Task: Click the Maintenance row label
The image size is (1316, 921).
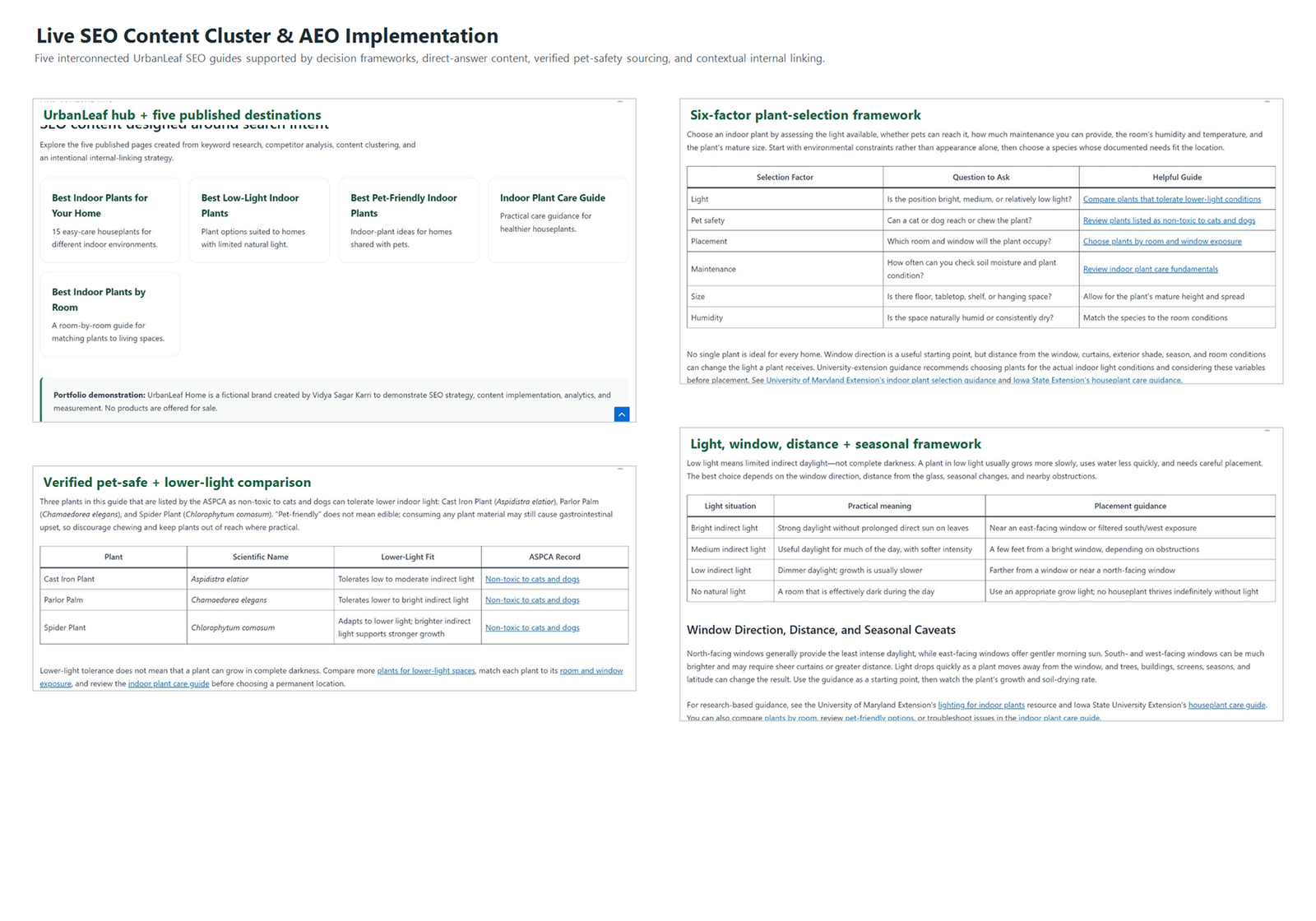Action: pos(713,269)
